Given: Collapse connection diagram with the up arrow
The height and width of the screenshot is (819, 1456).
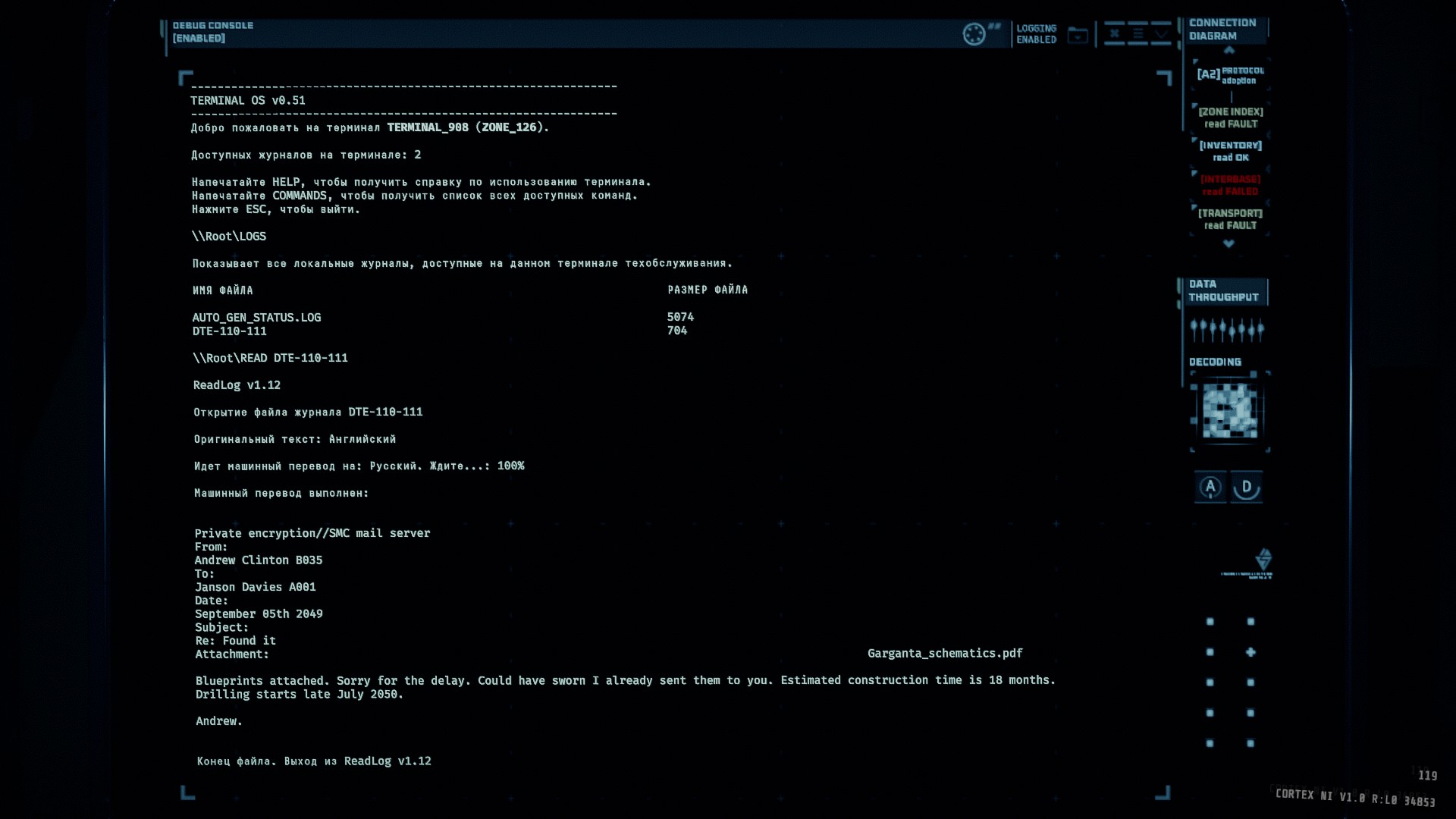Looking at the screenshot, I should 1229,50.
